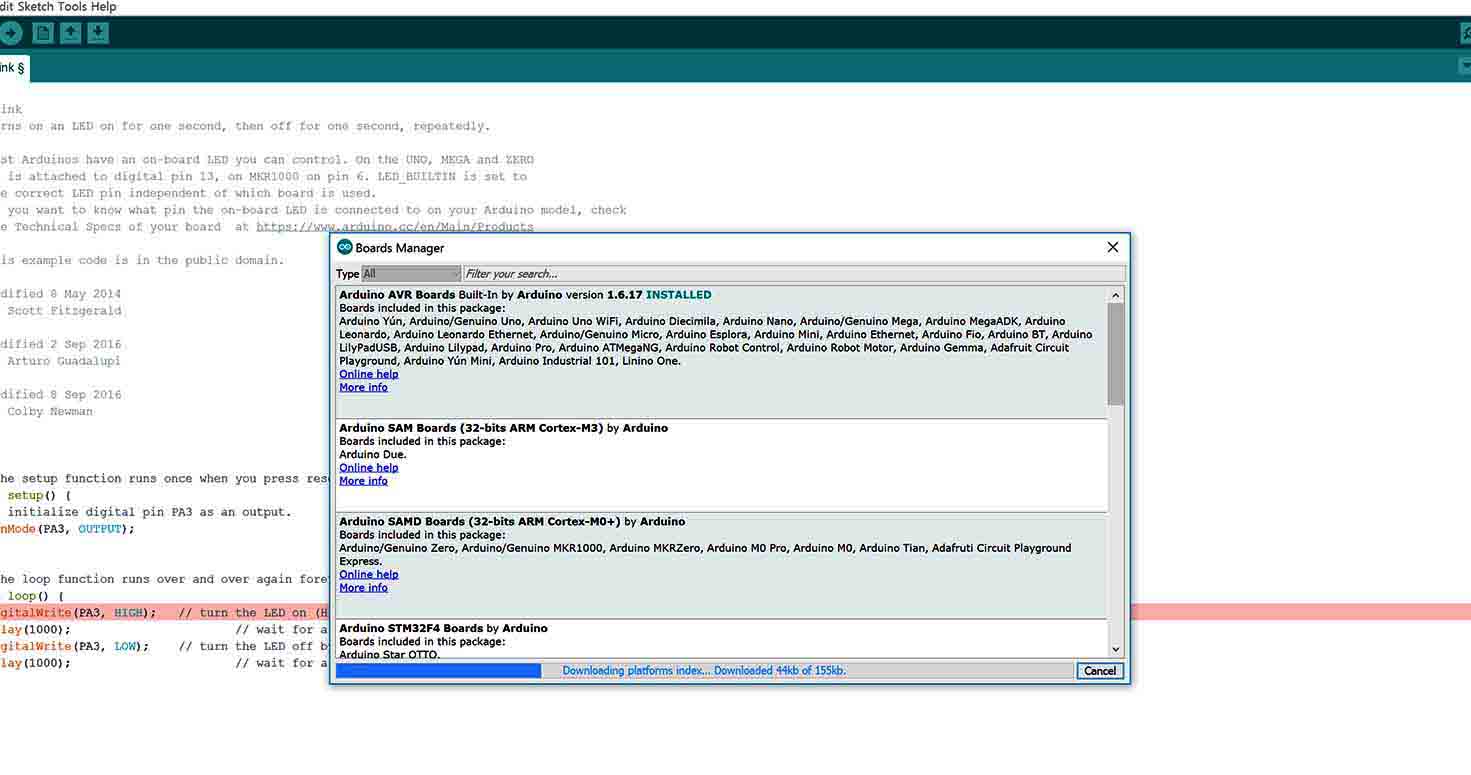The image size is (1471, 775).
Task: Open the Serial Monitor icon in toolbar
Action: coord(1464,33)
